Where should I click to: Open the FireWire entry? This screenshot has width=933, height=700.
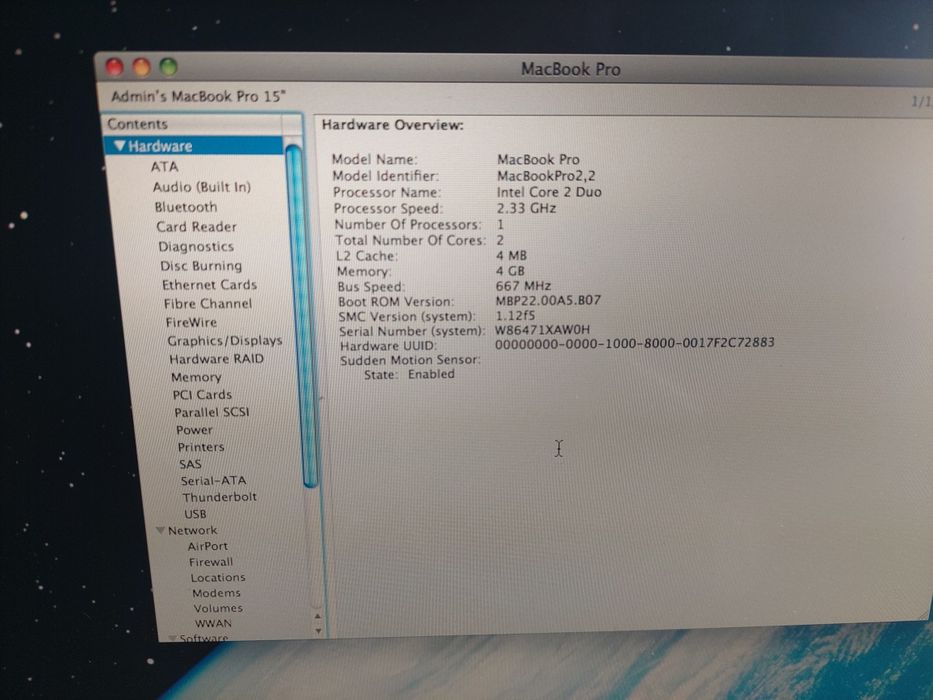tap(191, 322)
